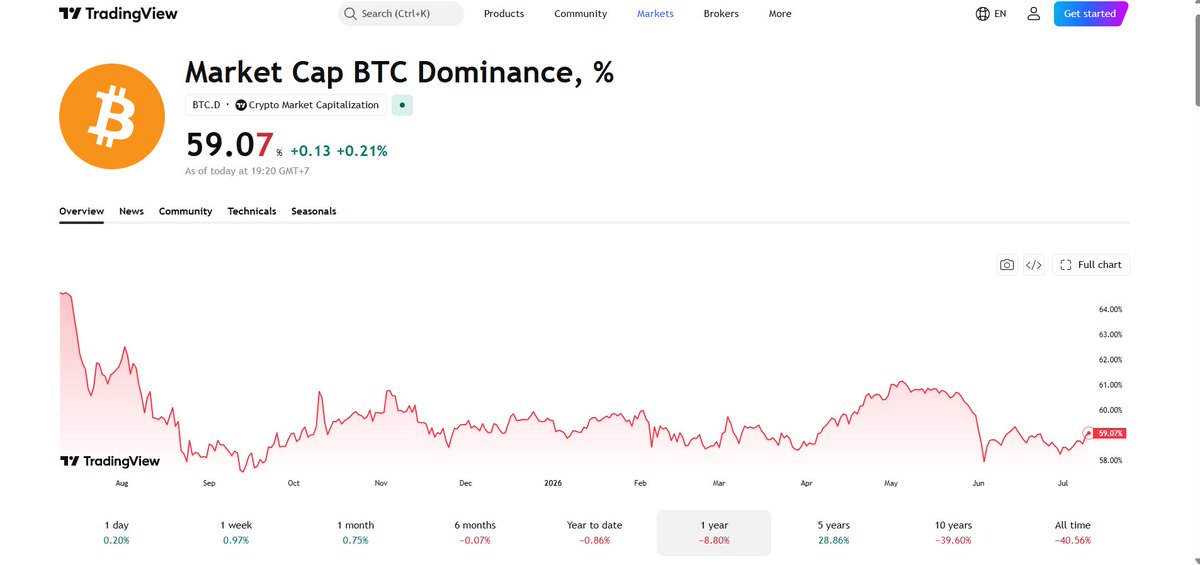1200x565 pixels.
Task: Click the Get started button
Action: click(1090, 14)
